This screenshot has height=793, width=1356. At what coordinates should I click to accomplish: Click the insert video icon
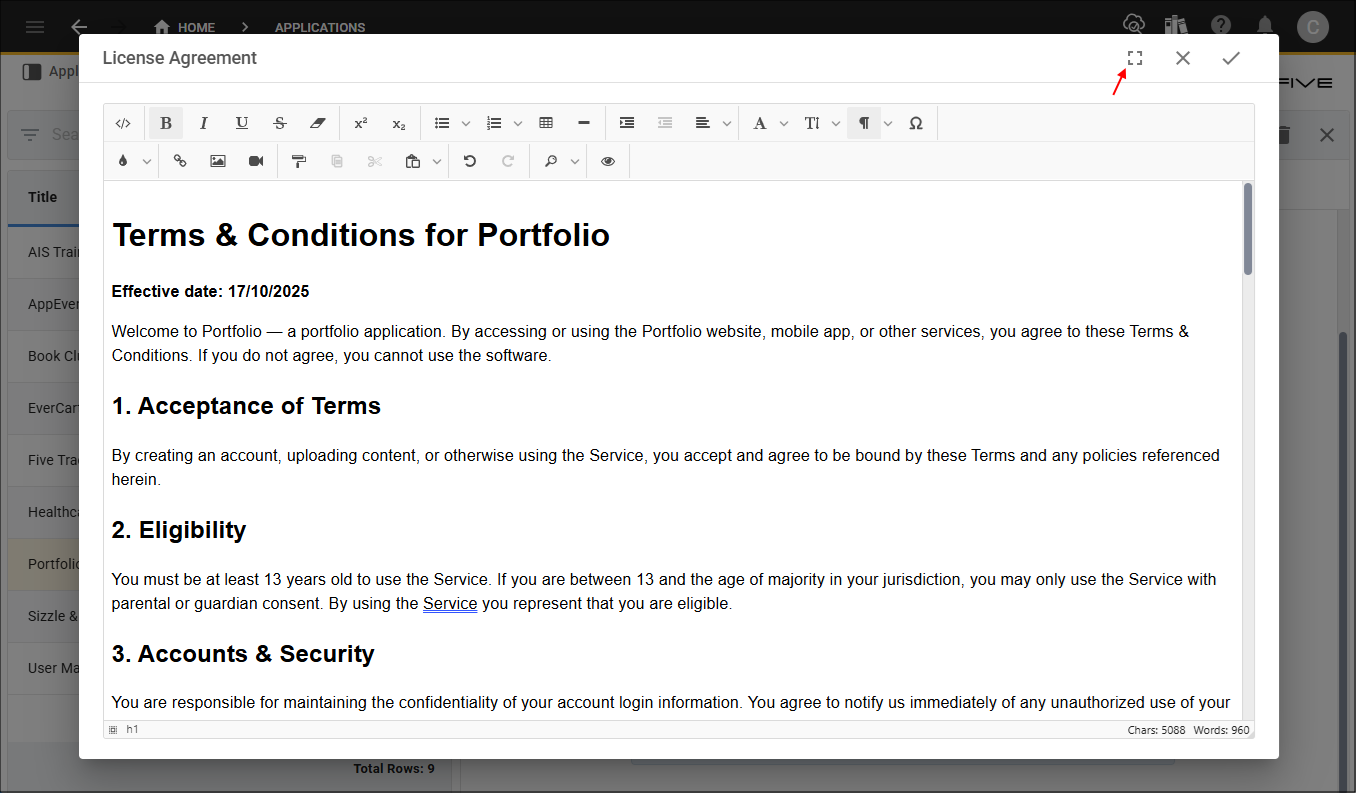pyautogui.click(x=256, y=161)
